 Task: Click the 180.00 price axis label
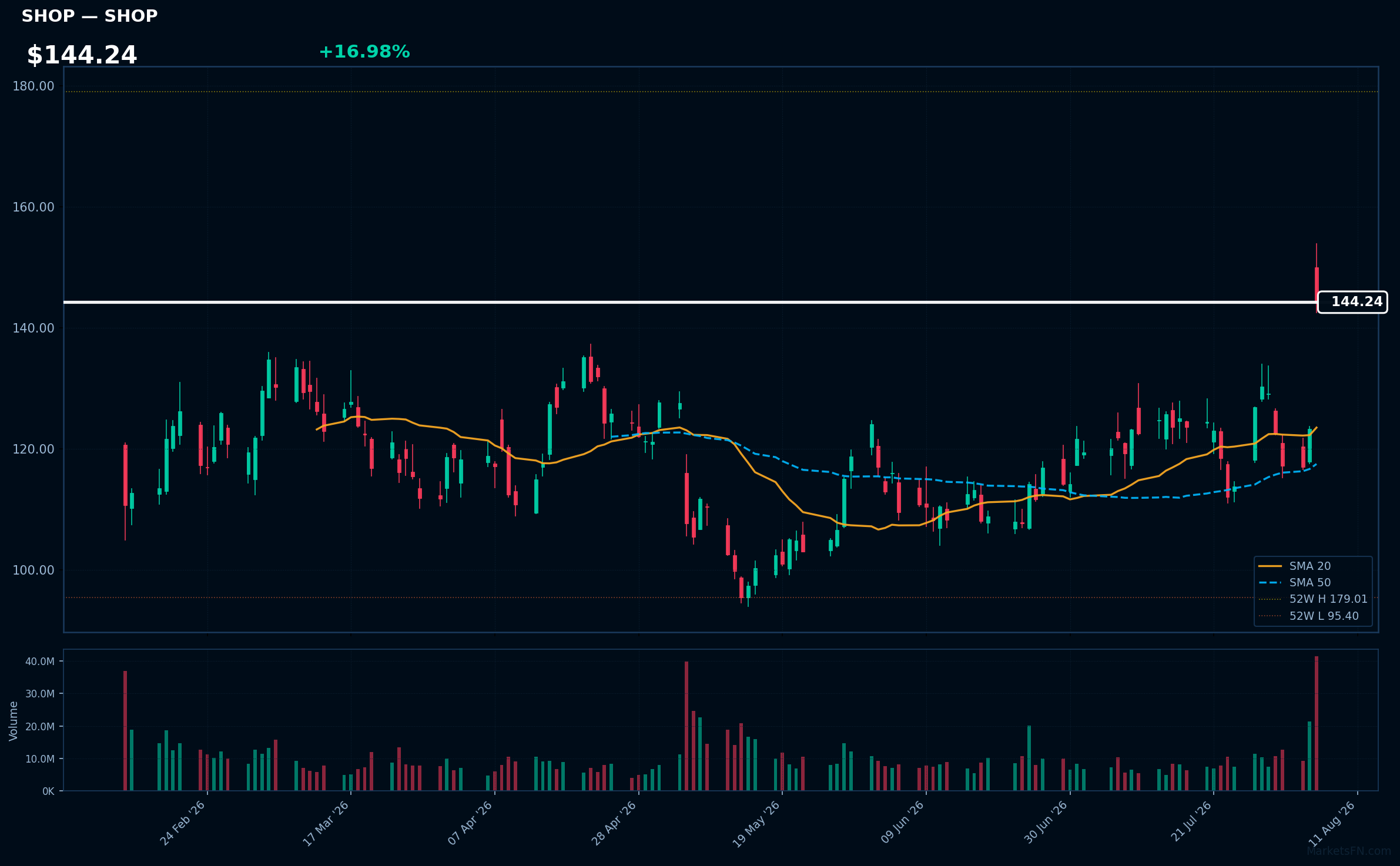[x=34, y=86]
